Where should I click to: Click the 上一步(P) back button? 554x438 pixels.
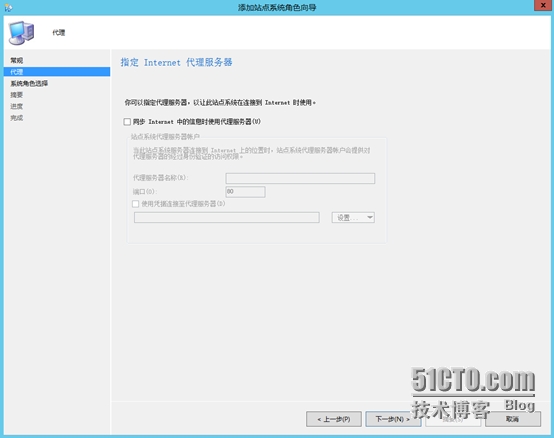(334, 419)
